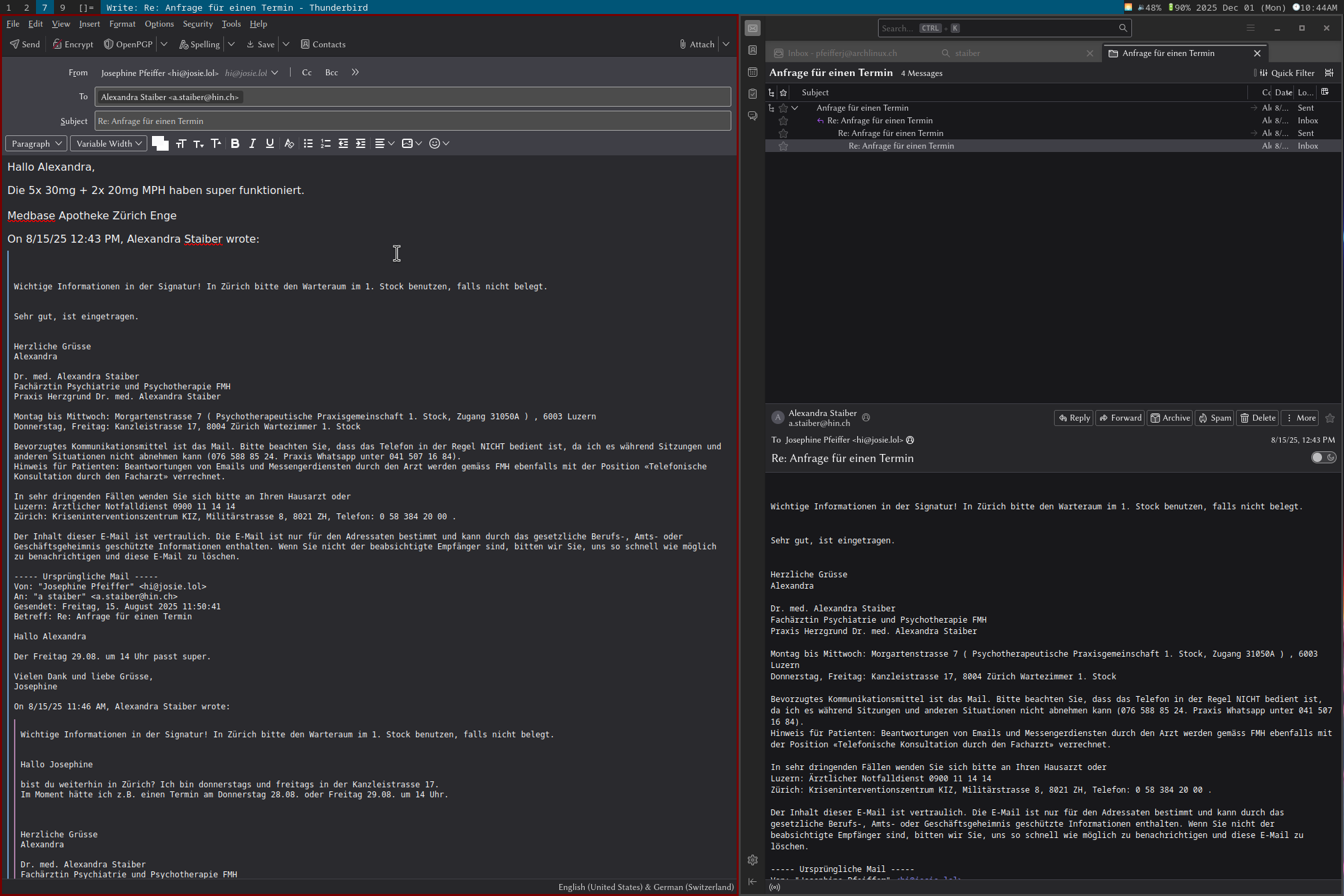This screenshot has width=1344, height=896.
Task: Toggle dark mode switch for message
Action: (x=1323, y=457)
